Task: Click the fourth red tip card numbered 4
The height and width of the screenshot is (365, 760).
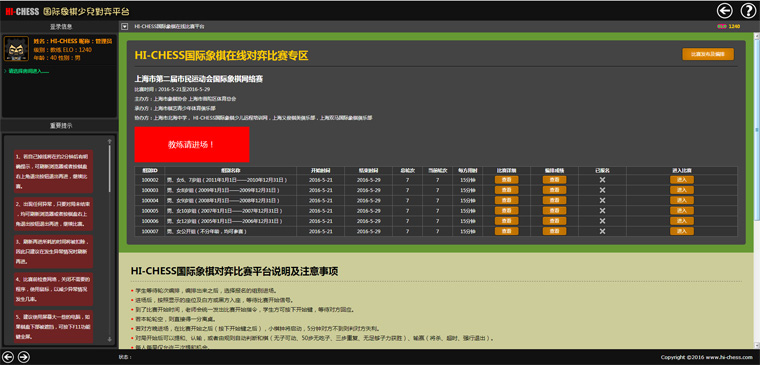Action: click(x=53, y=289)
